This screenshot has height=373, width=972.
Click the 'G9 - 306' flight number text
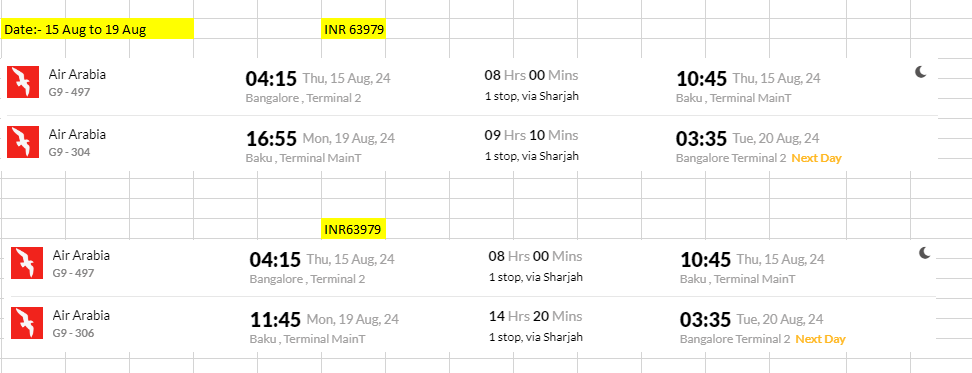74,333
